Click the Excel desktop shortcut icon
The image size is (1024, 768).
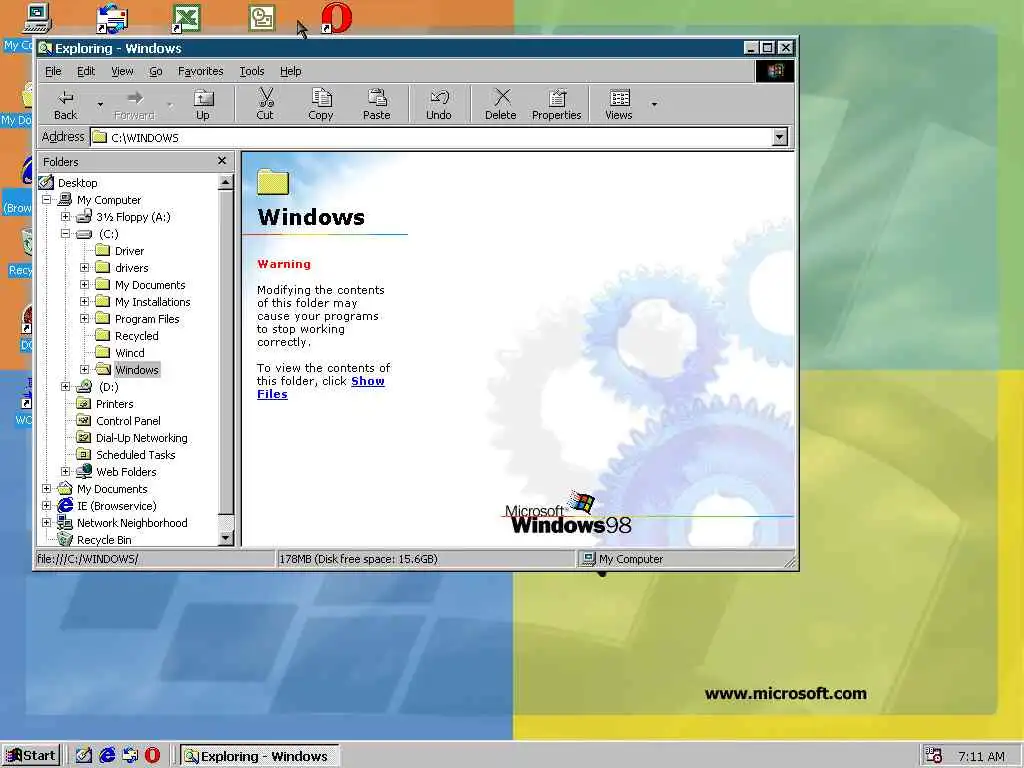tap(185, 18)
